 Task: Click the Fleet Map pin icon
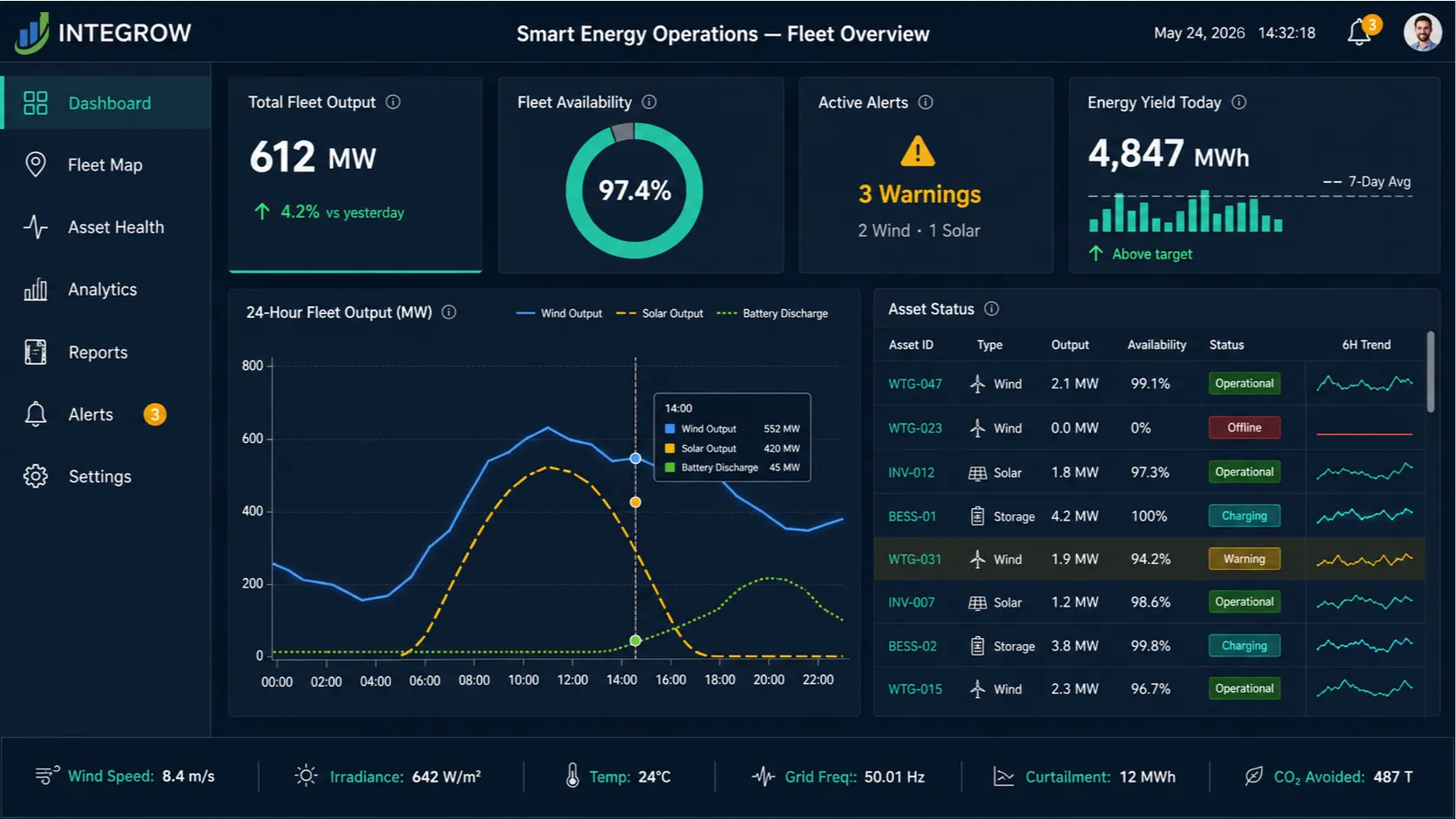(x=36, y=164)
